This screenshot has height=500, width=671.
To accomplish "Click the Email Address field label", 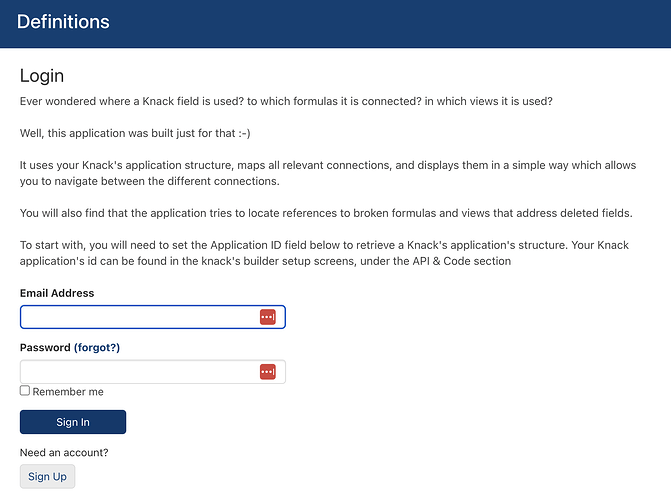I will click(x=57, y=293).
